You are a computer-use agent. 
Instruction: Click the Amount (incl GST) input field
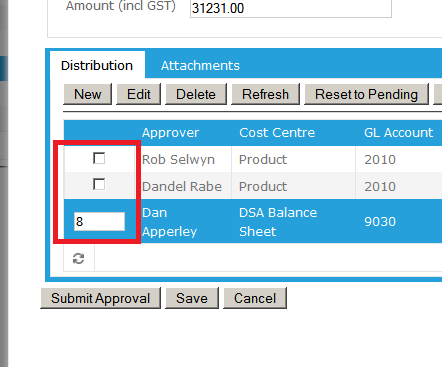(x=291, y=8)
